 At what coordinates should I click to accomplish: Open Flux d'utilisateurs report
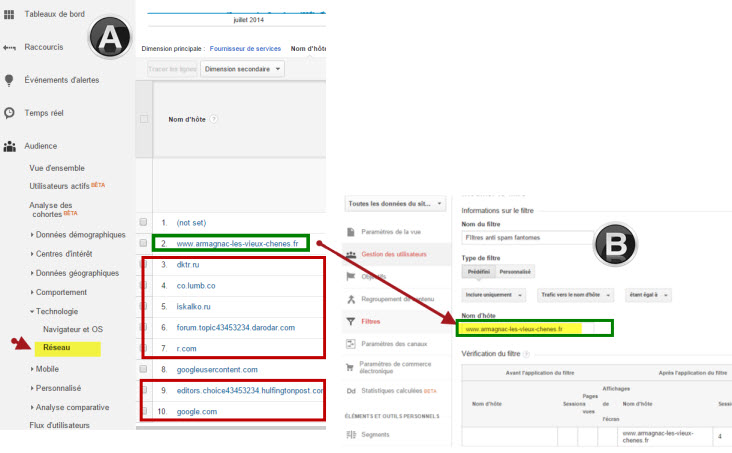click(59, 425)
